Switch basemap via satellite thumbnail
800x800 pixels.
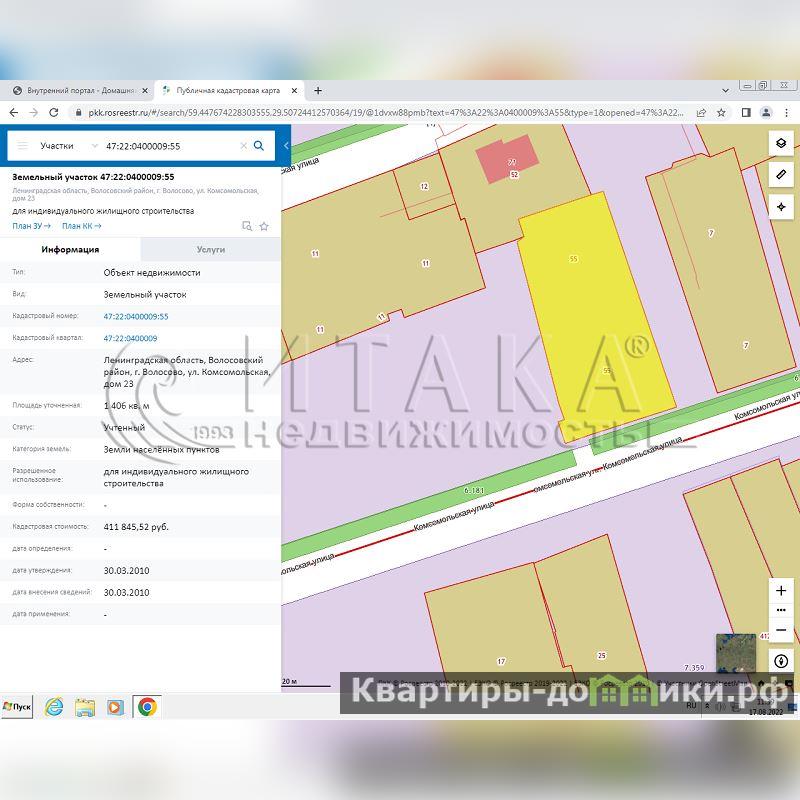tap(736, 653)
